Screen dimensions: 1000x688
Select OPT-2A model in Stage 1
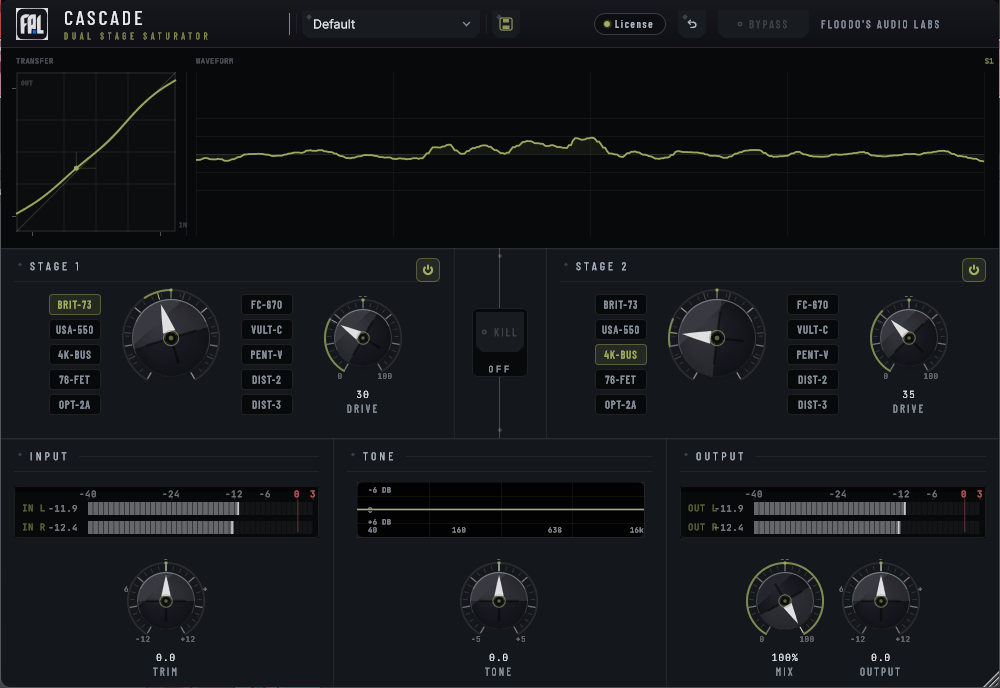pyautogui.click(x=75, y=404)
